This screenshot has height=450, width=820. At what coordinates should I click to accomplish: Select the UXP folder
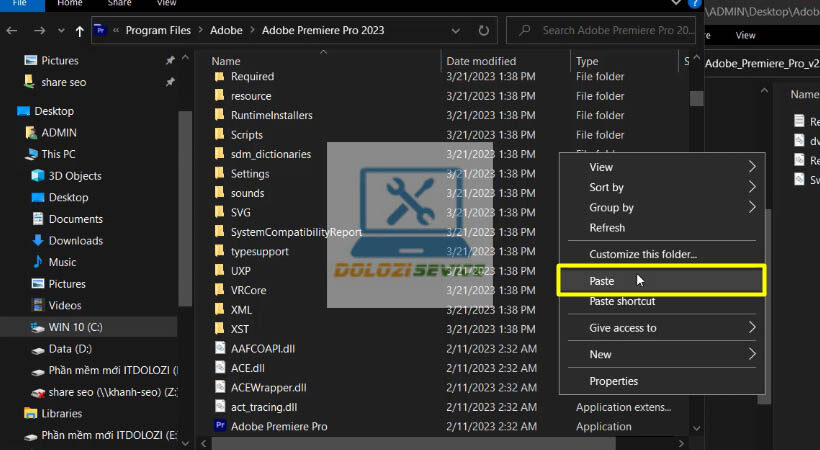[241, 271]
